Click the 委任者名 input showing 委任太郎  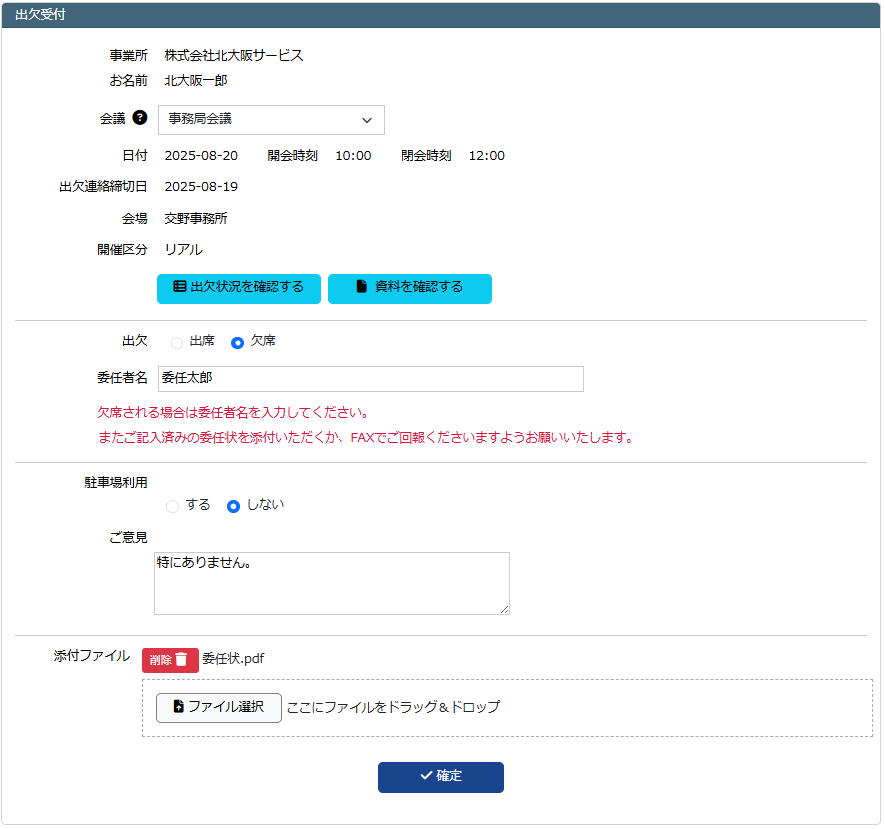pyautogui.click(x=370, y=378)
